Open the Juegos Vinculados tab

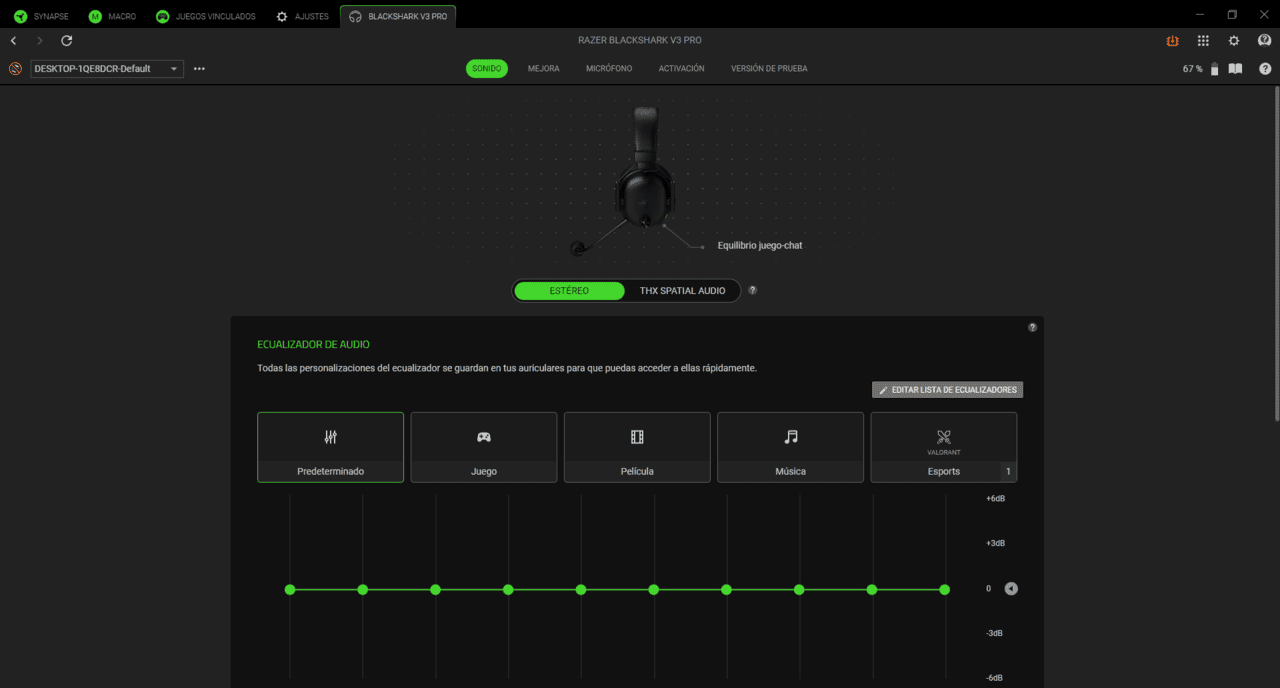(x=205, y=16)
